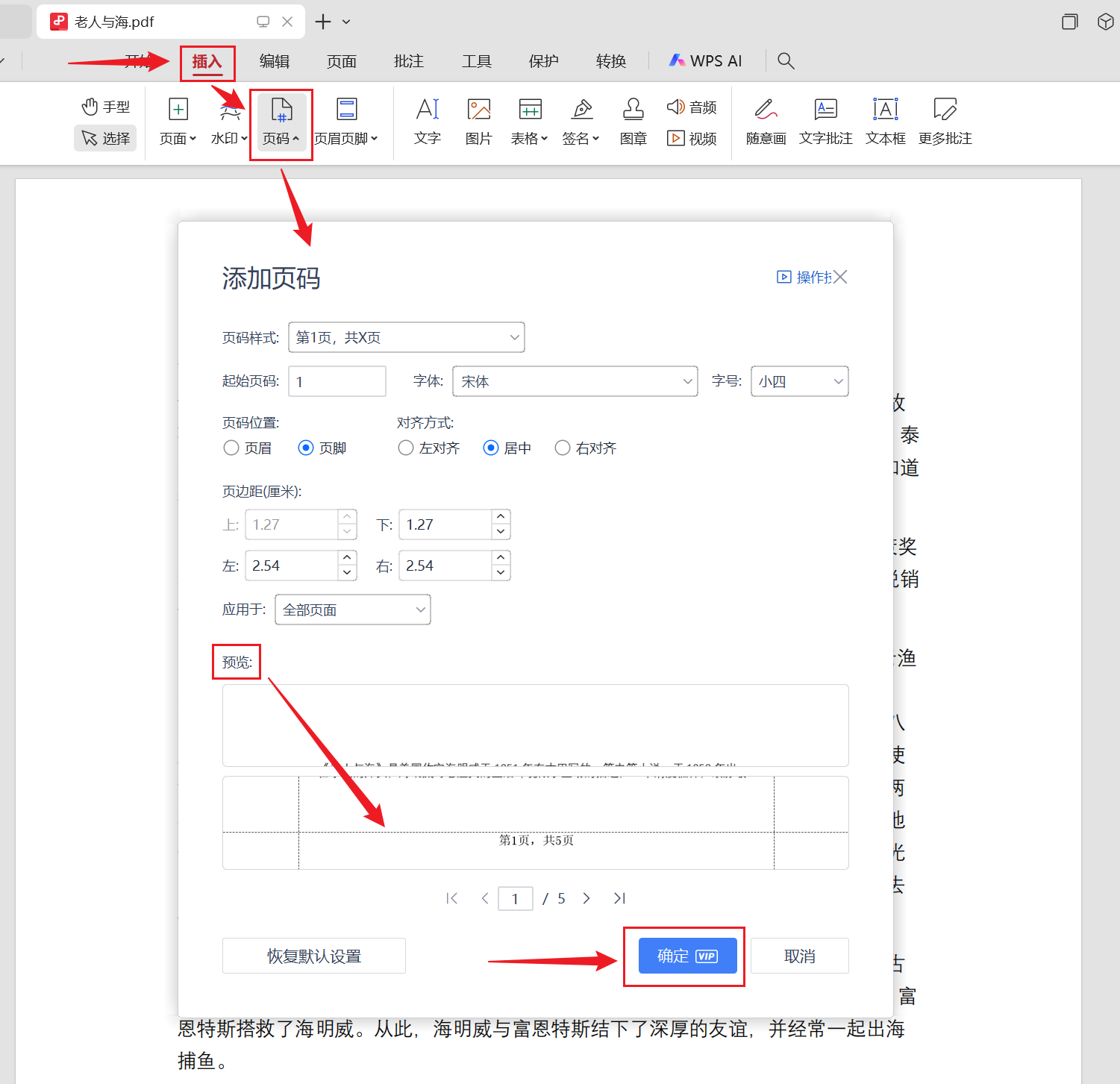1120x1084 pixels.
Task: Choose 左对齐 left alignment for page numbers
Action: coord(405,448)
